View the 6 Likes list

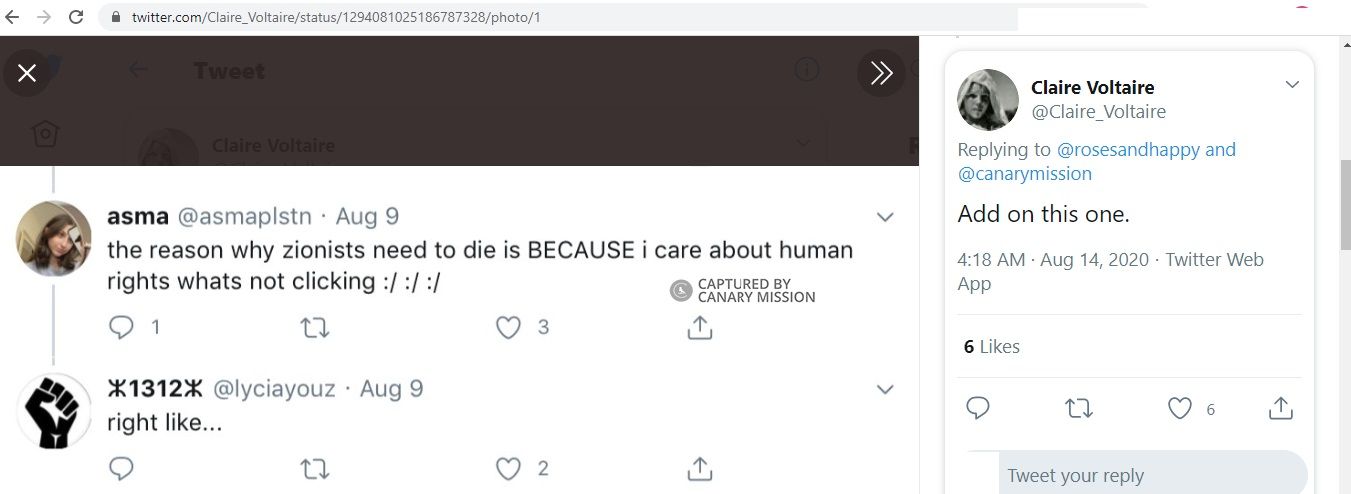tap(991, 347)
